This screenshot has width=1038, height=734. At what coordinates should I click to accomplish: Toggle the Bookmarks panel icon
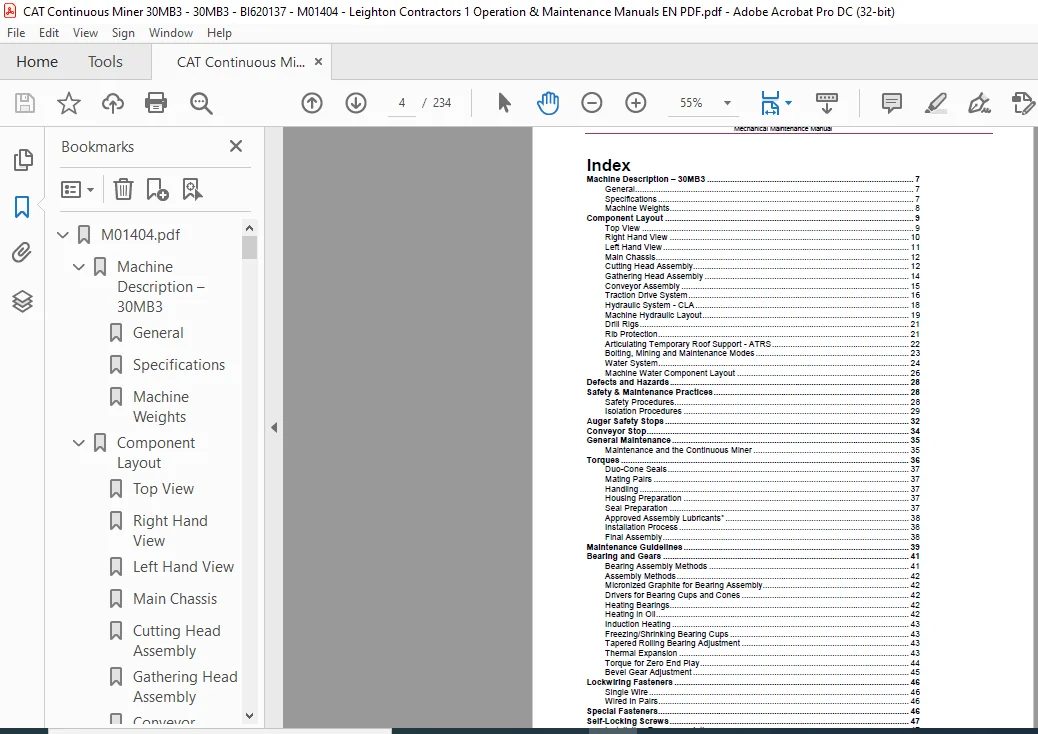point(22,207)
